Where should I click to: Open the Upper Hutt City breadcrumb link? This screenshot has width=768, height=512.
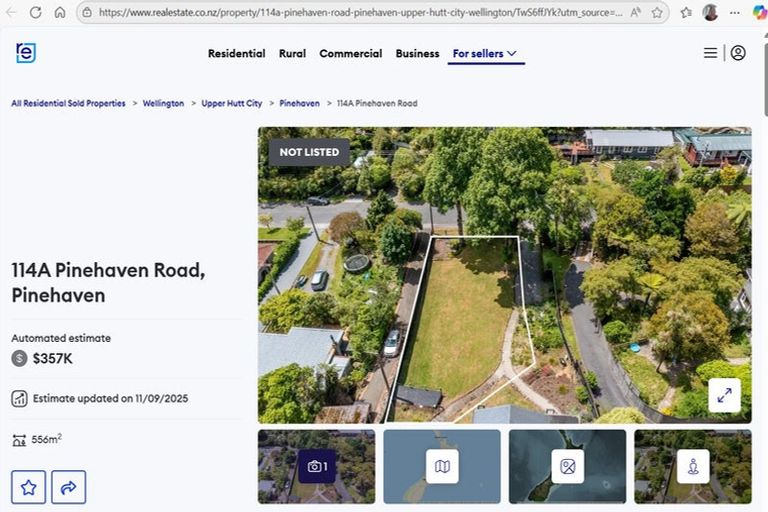pos(232,103)
